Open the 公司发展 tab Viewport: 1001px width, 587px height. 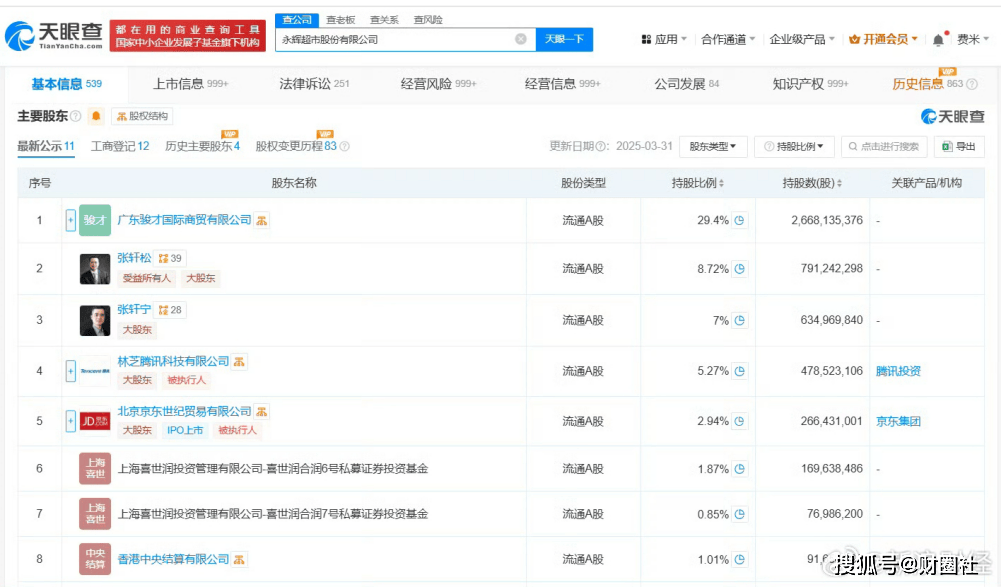[x=687, y=84]
